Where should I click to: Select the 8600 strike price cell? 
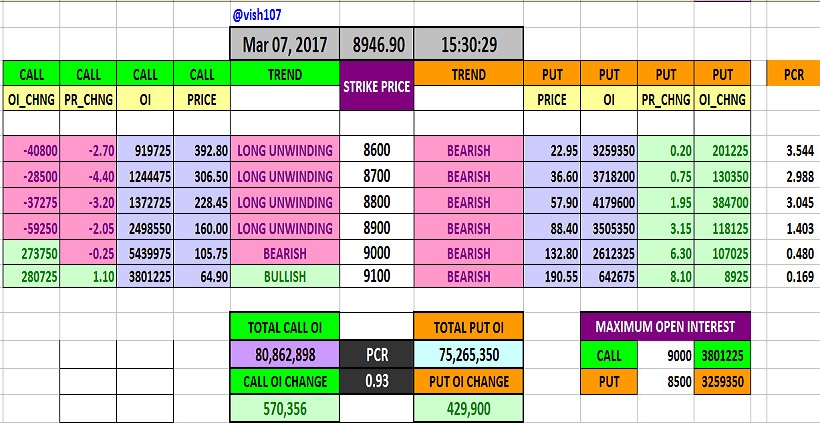[x=377, y=149]
